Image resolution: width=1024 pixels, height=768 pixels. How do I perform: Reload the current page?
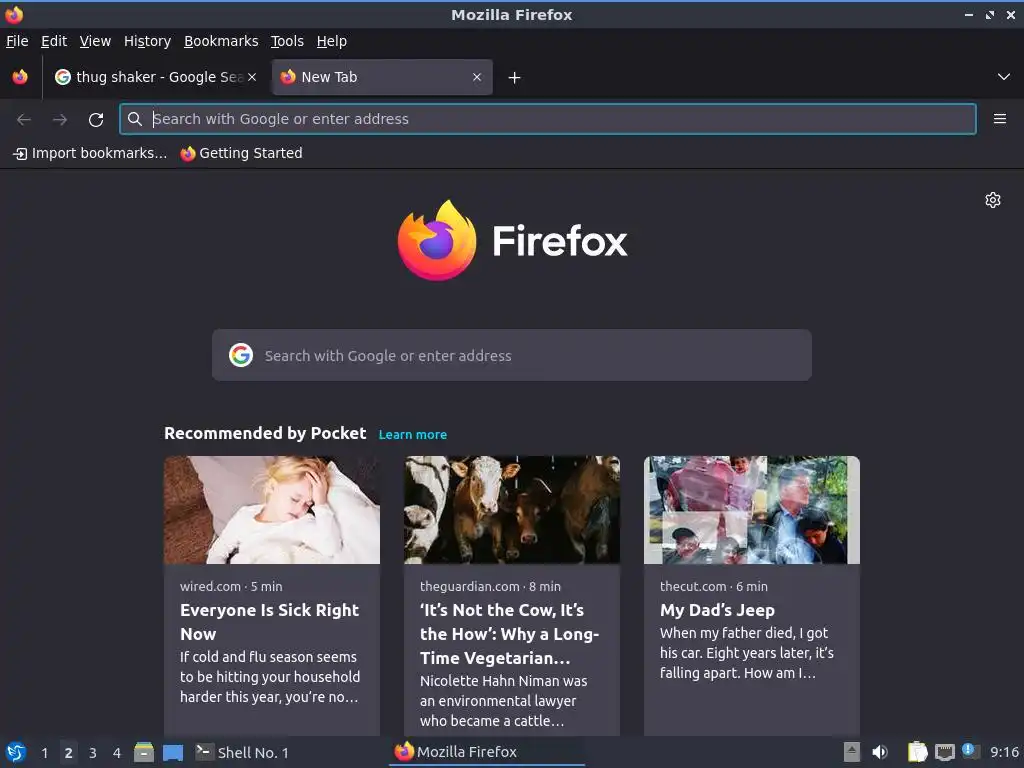(96, 119)
